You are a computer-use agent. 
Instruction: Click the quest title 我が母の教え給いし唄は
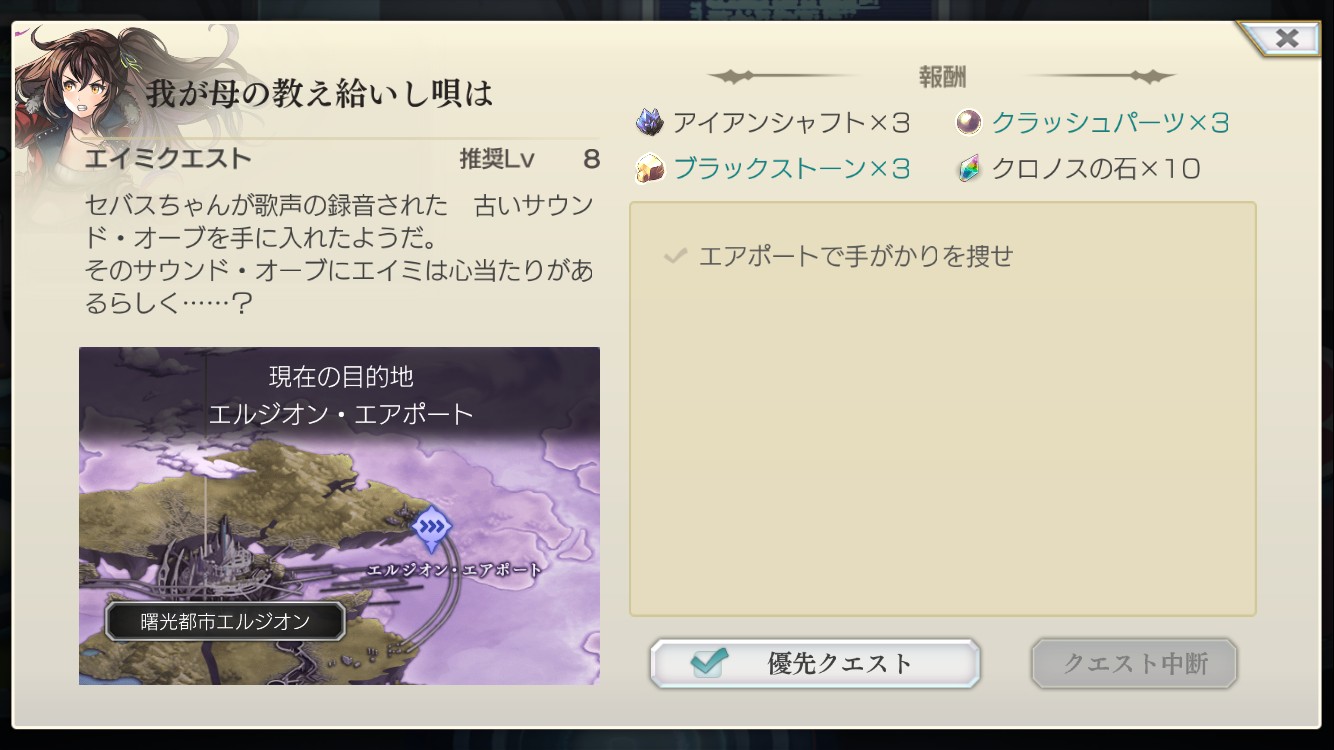(x=320, y=95)
